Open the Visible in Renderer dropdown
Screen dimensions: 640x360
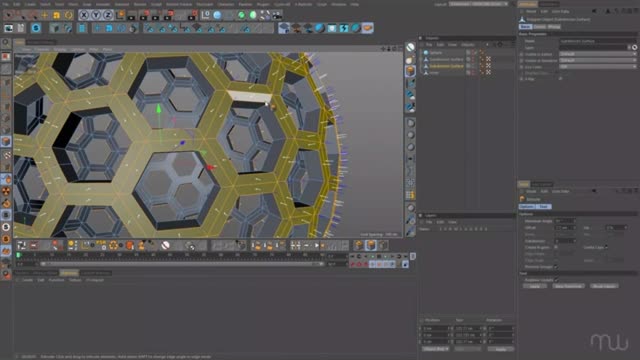[598, 60]
